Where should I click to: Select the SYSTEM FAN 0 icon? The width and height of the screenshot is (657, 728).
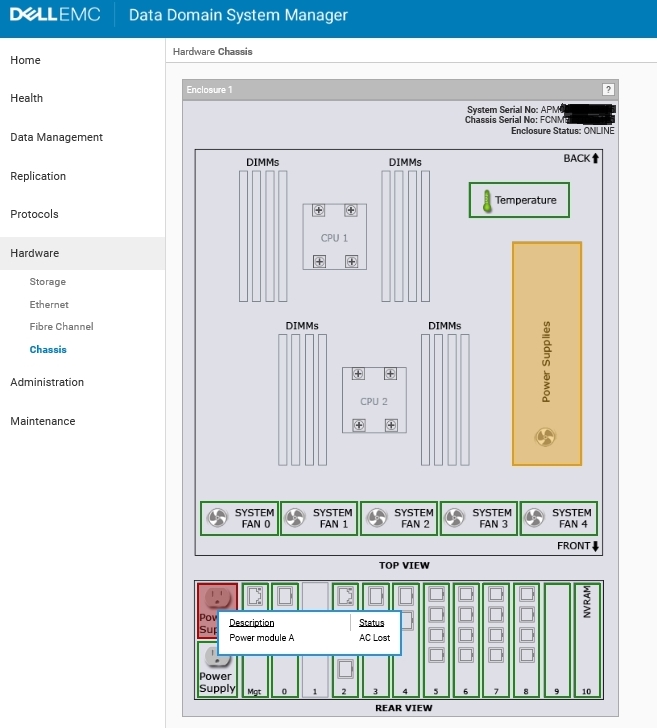(x=217, y=518)
